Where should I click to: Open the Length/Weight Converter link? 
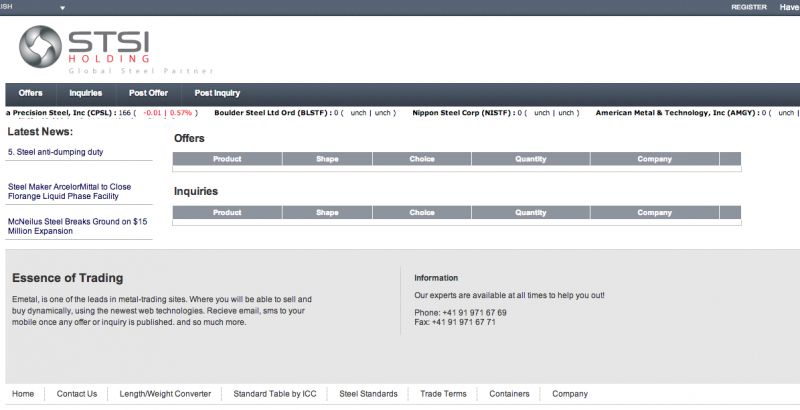click(x=165, y=394)
